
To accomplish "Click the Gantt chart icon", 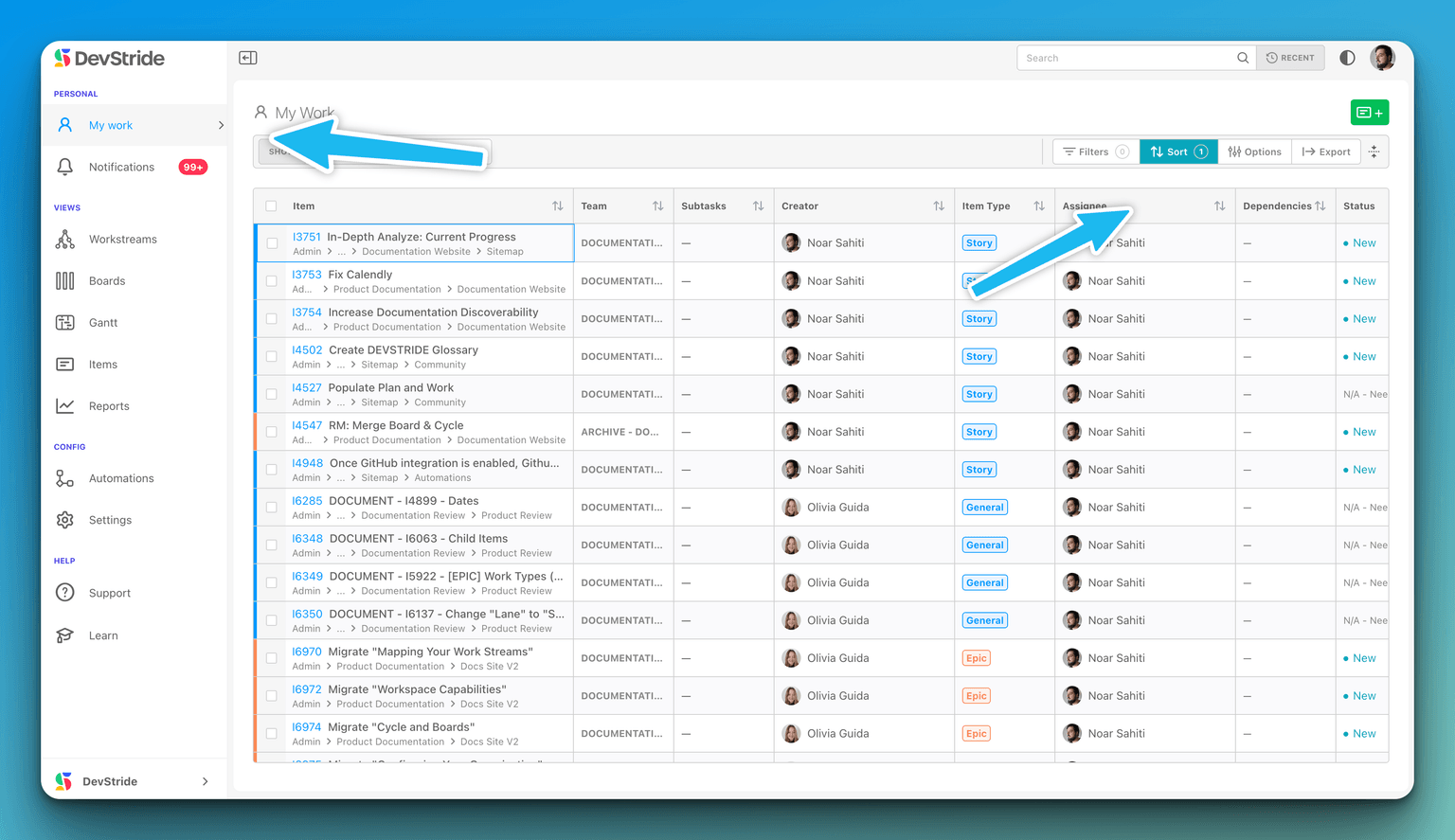I will pyautogui.click(x=64, y=323).
